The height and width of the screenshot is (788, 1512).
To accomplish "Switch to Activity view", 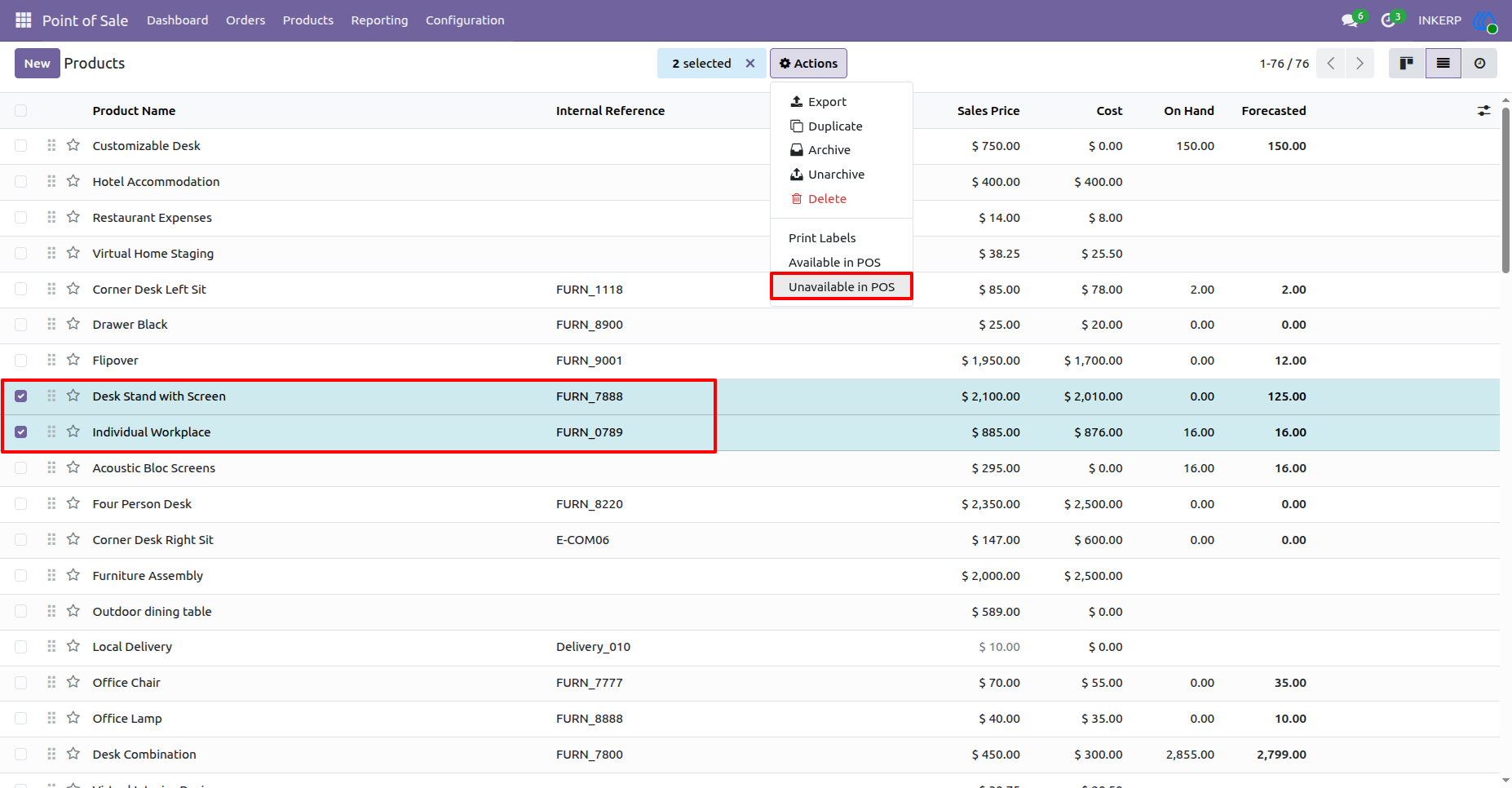I will click(1479, 63).
